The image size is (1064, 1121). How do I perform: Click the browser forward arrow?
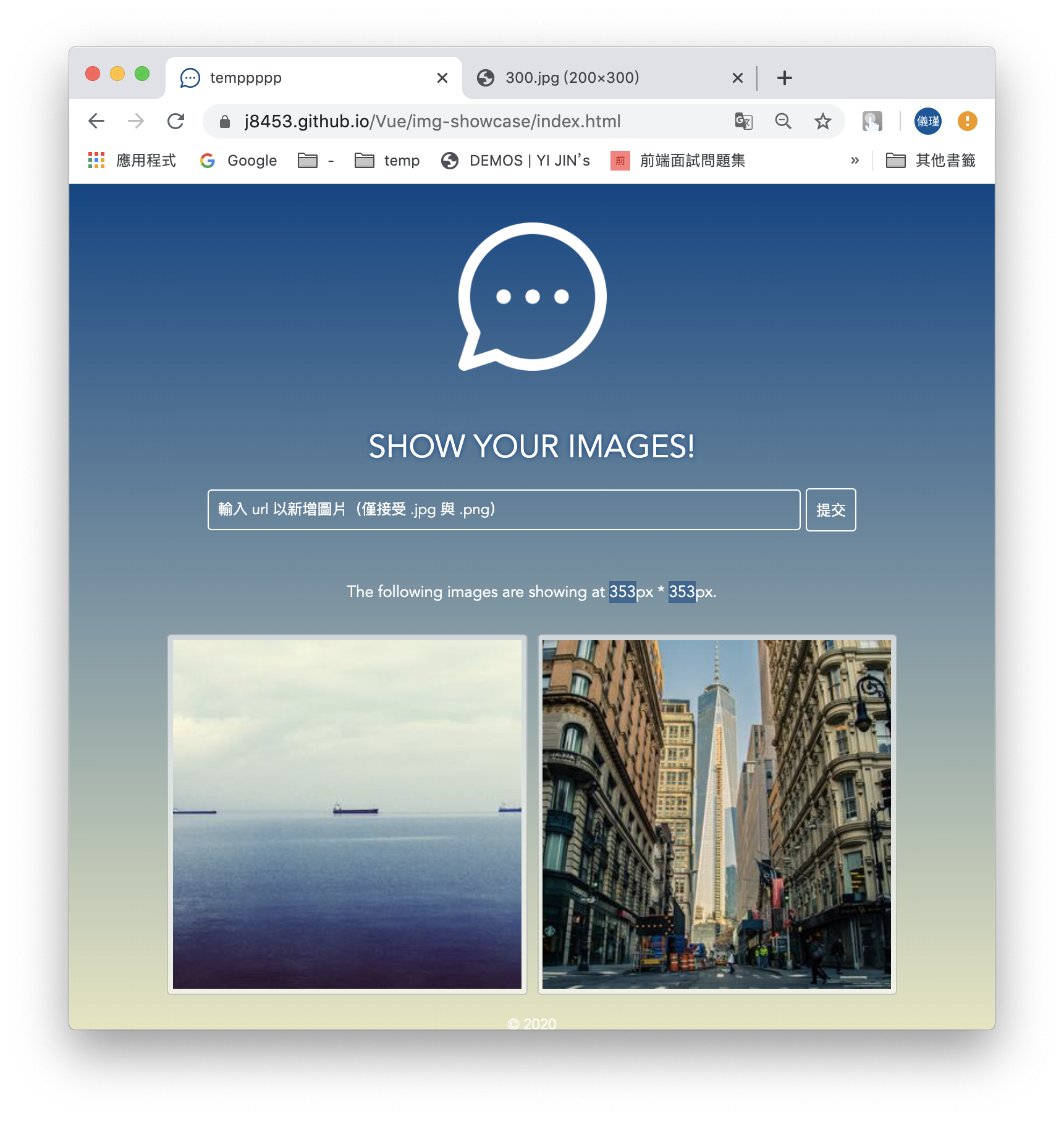pyautogui.click(x=136, y=121)
